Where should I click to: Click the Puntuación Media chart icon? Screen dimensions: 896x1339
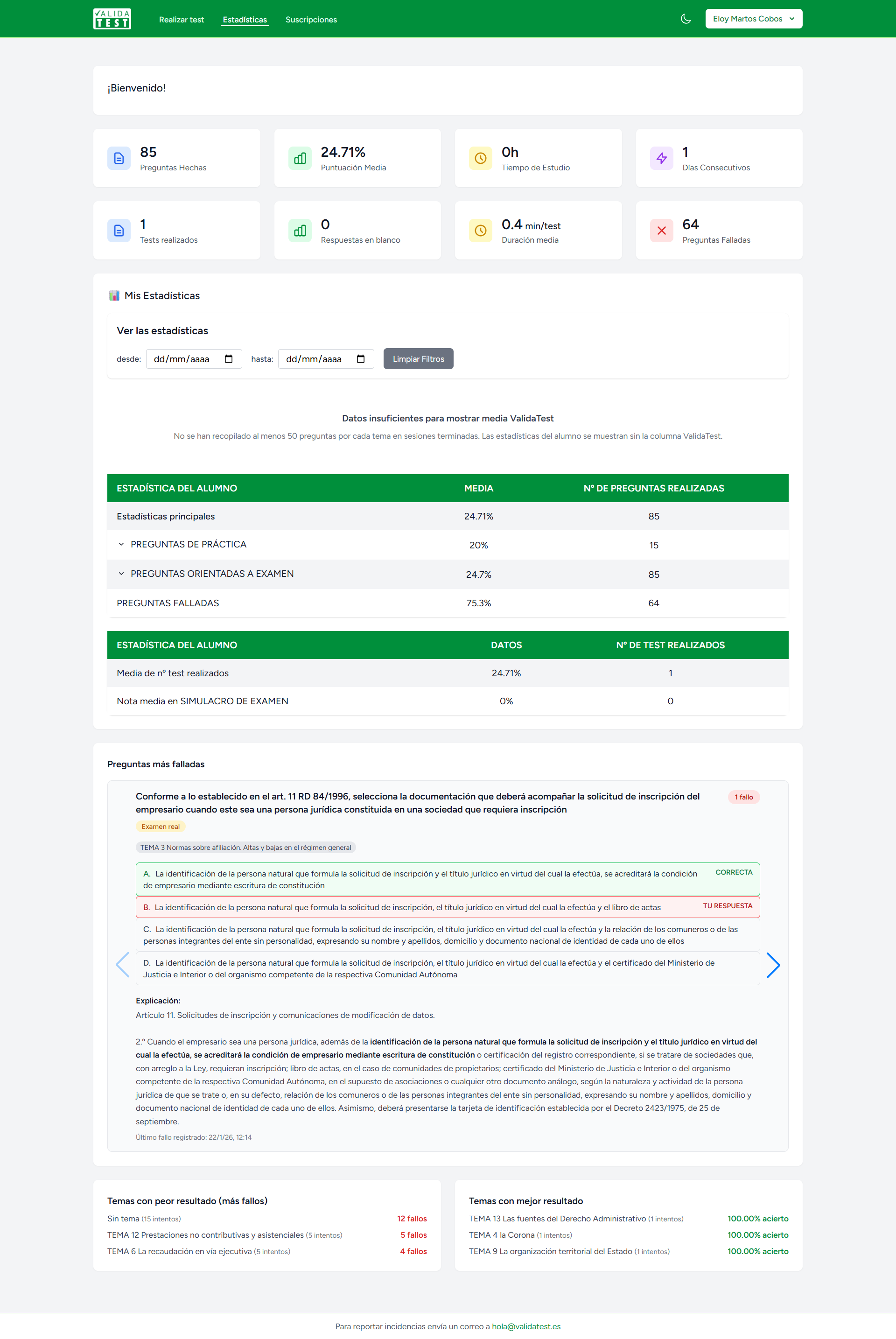(300, 158)
